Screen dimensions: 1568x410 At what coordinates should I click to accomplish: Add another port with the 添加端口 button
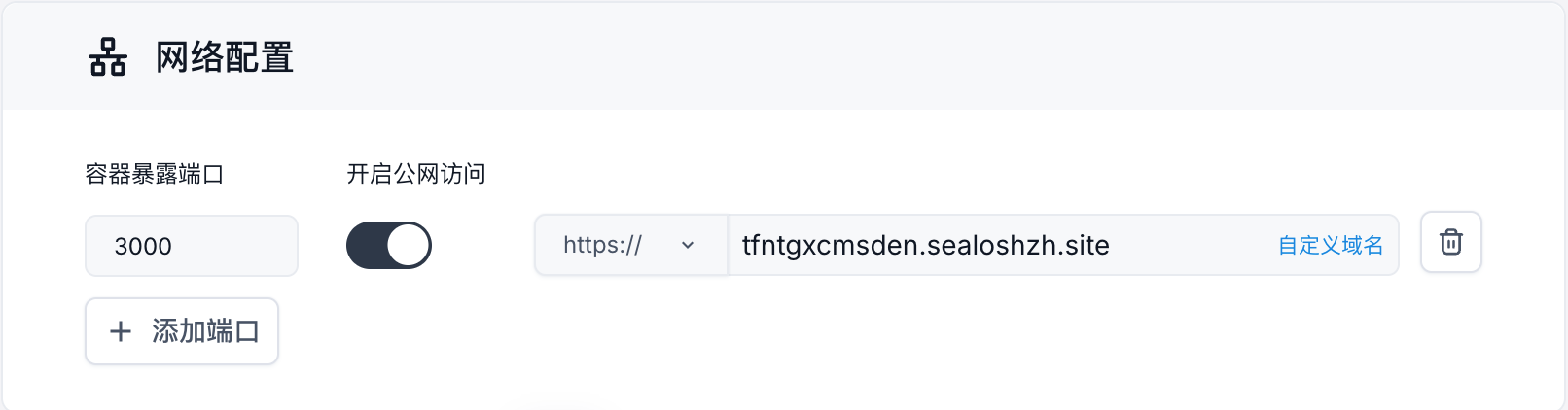[182, 331]
